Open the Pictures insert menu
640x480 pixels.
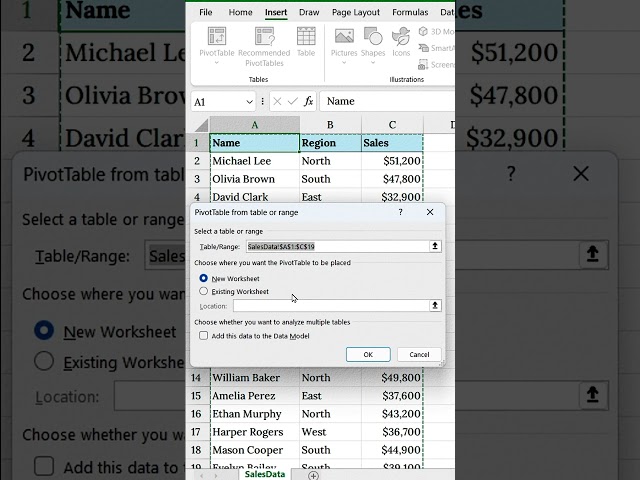(x=344, y=42)
